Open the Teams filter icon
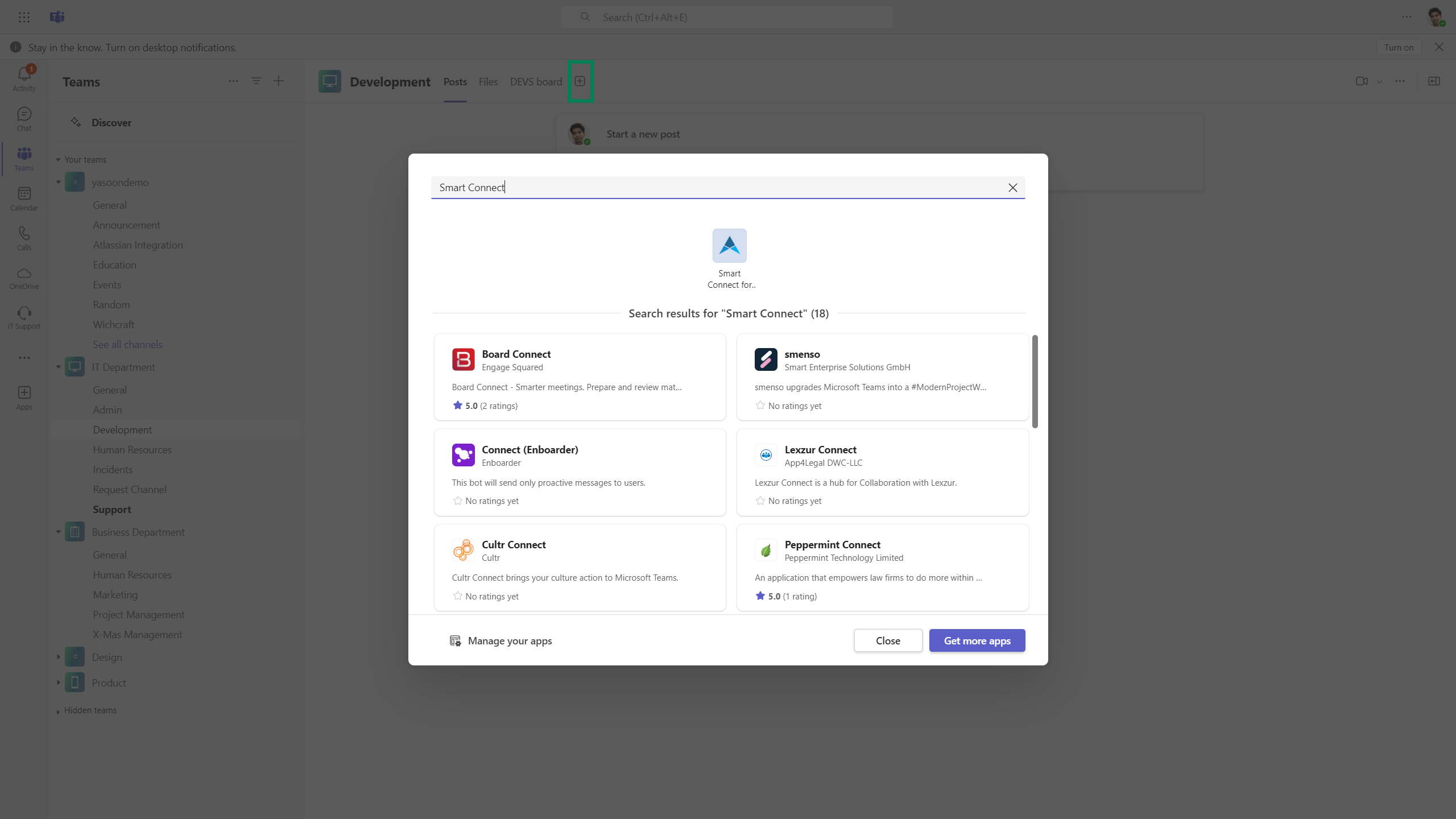The image size is (1456, 819). pyautogui.click(x=256, y=81)
